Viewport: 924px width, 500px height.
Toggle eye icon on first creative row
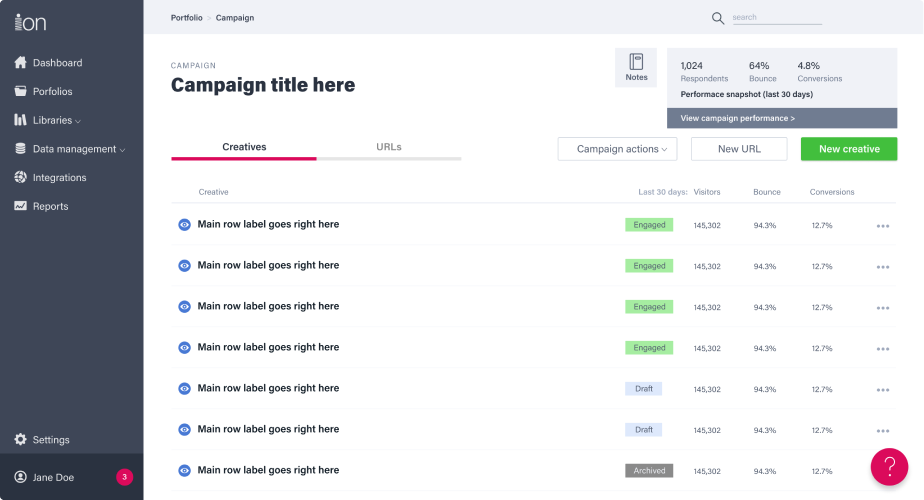pyautogui.click(x=184, y=225)
